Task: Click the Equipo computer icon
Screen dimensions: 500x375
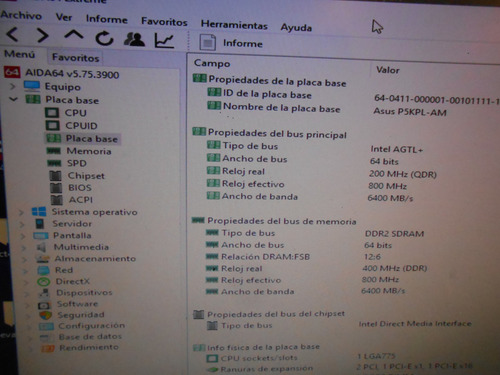Action: [32, 86]
